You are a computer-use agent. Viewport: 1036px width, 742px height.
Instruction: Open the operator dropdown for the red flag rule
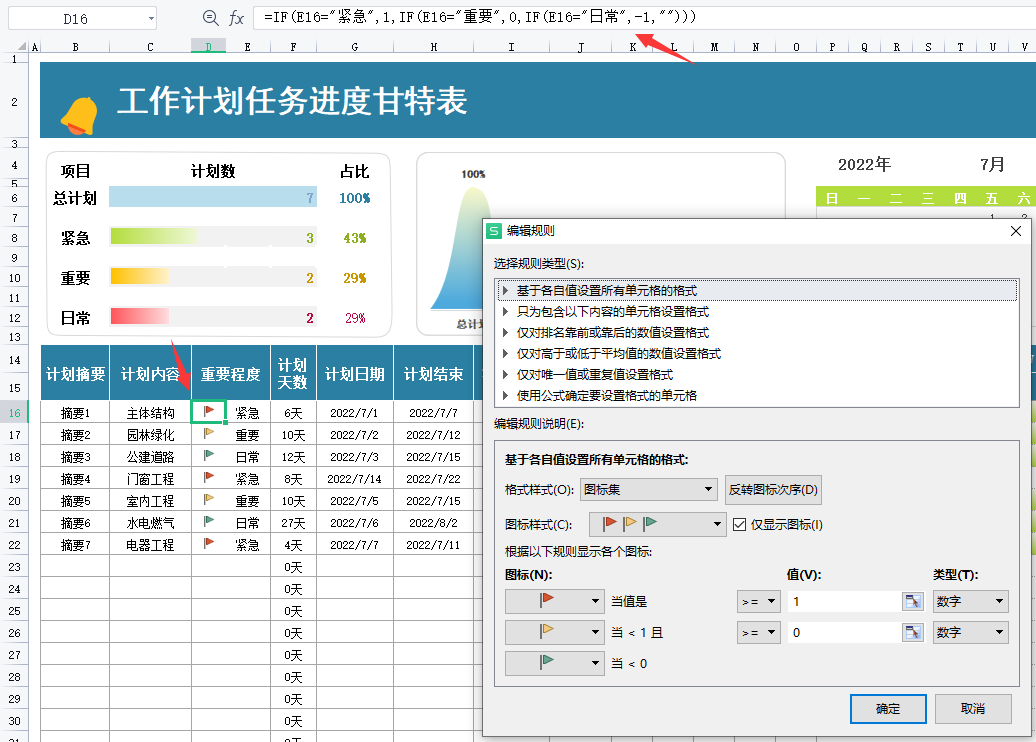pyautogui.click(x=758, y=601)
